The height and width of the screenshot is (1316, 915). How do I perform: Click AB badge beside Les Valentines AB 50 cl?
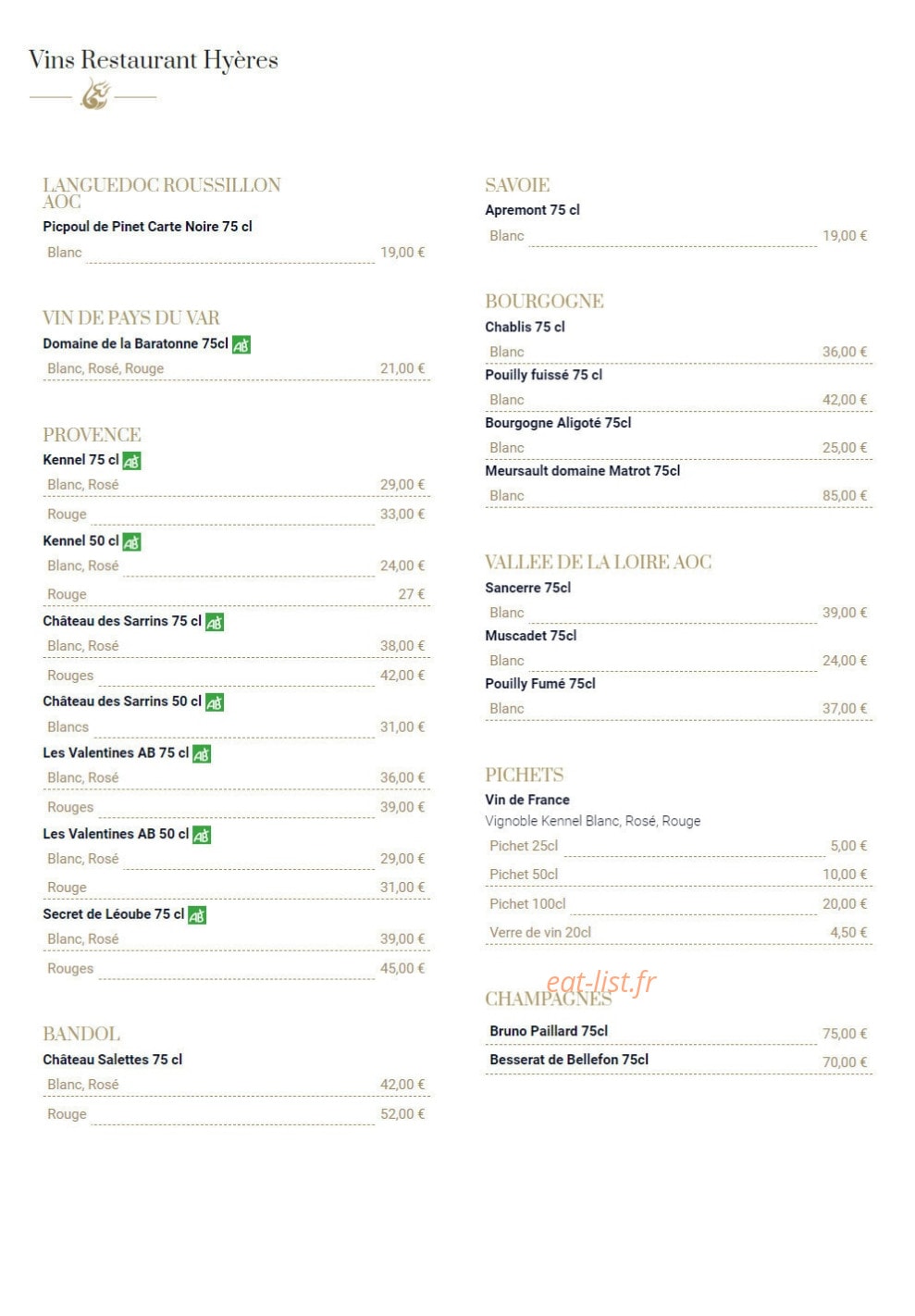[x=202, y=835]
